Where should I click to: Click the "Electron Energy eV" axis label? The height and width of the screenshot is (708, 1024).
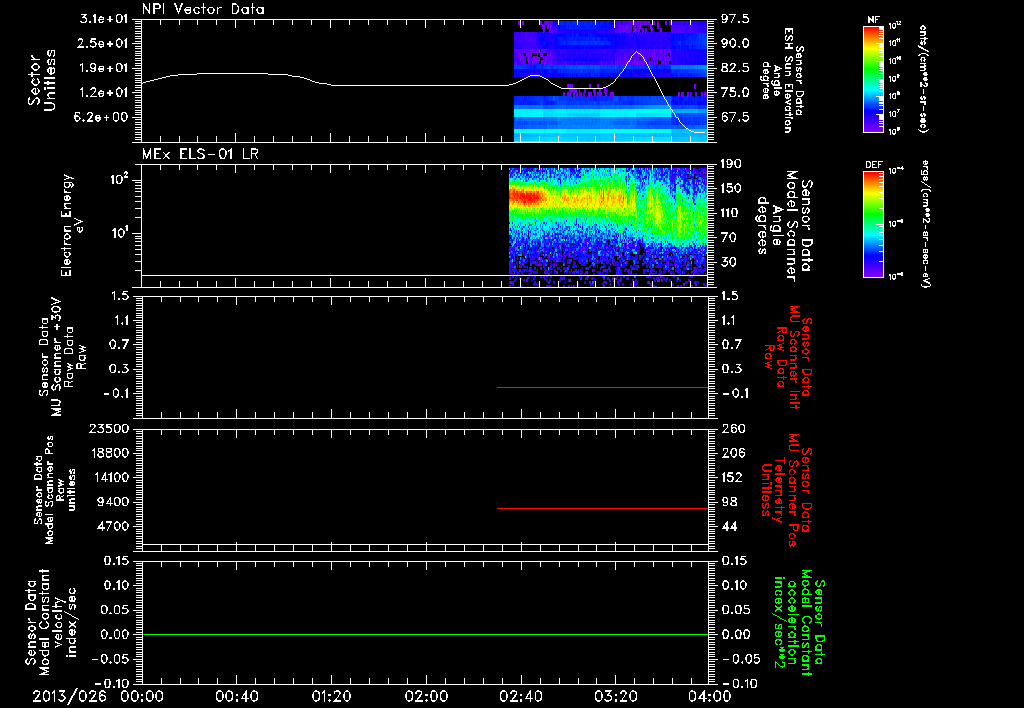tap(72, 225)
